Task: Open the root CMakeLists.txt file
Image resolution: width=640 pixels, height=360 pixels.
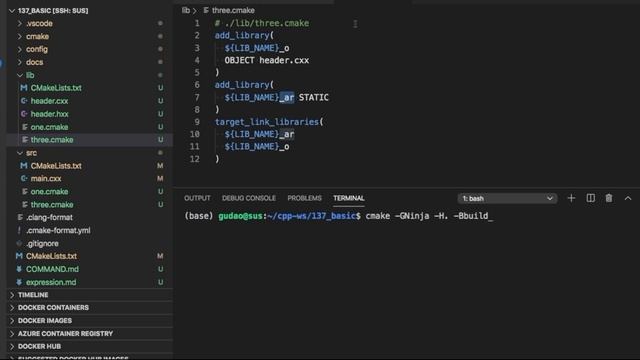Action: [x=51, y=256]
